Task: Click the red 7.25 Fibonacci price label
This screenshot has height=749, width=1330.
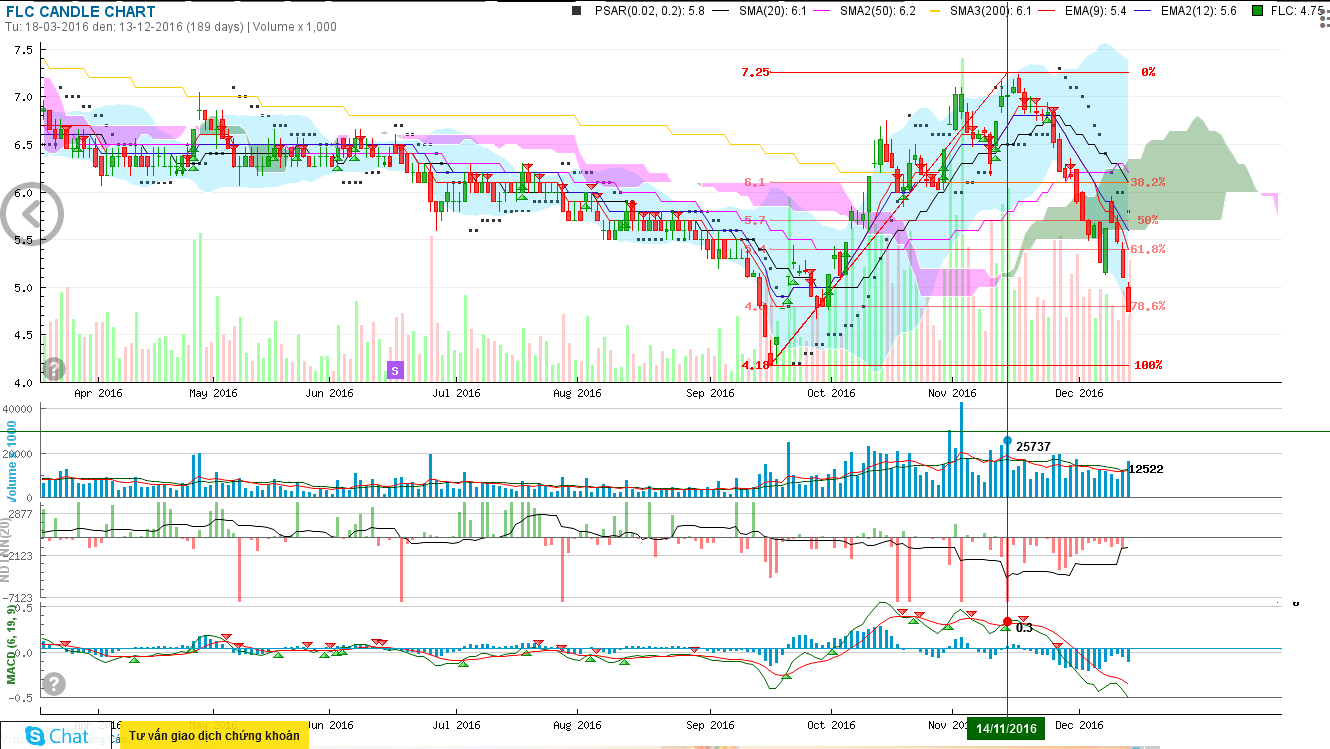Action: point(755,72)
